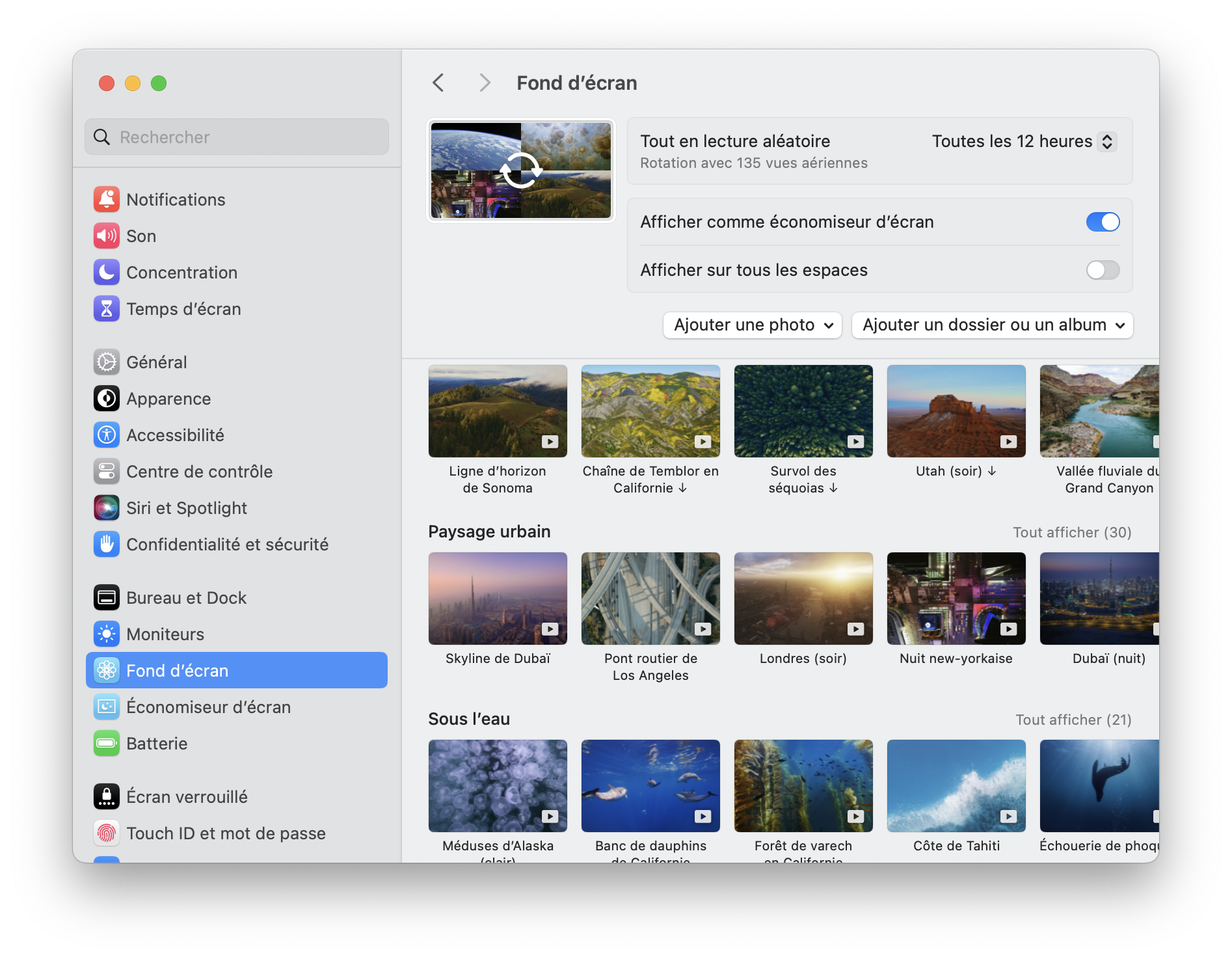Click the current wallpaper preview image

[520, 170]
